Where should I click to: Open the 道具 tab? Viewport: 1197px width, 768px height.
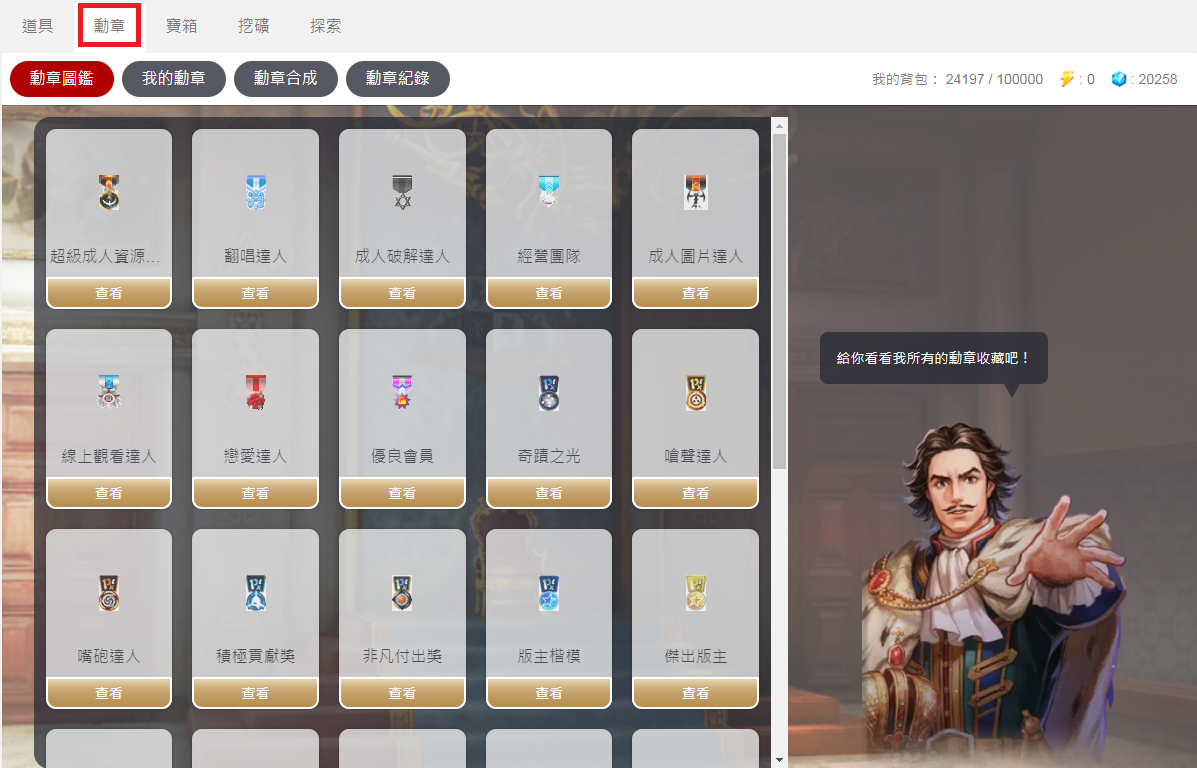click(x=37, y=26)
